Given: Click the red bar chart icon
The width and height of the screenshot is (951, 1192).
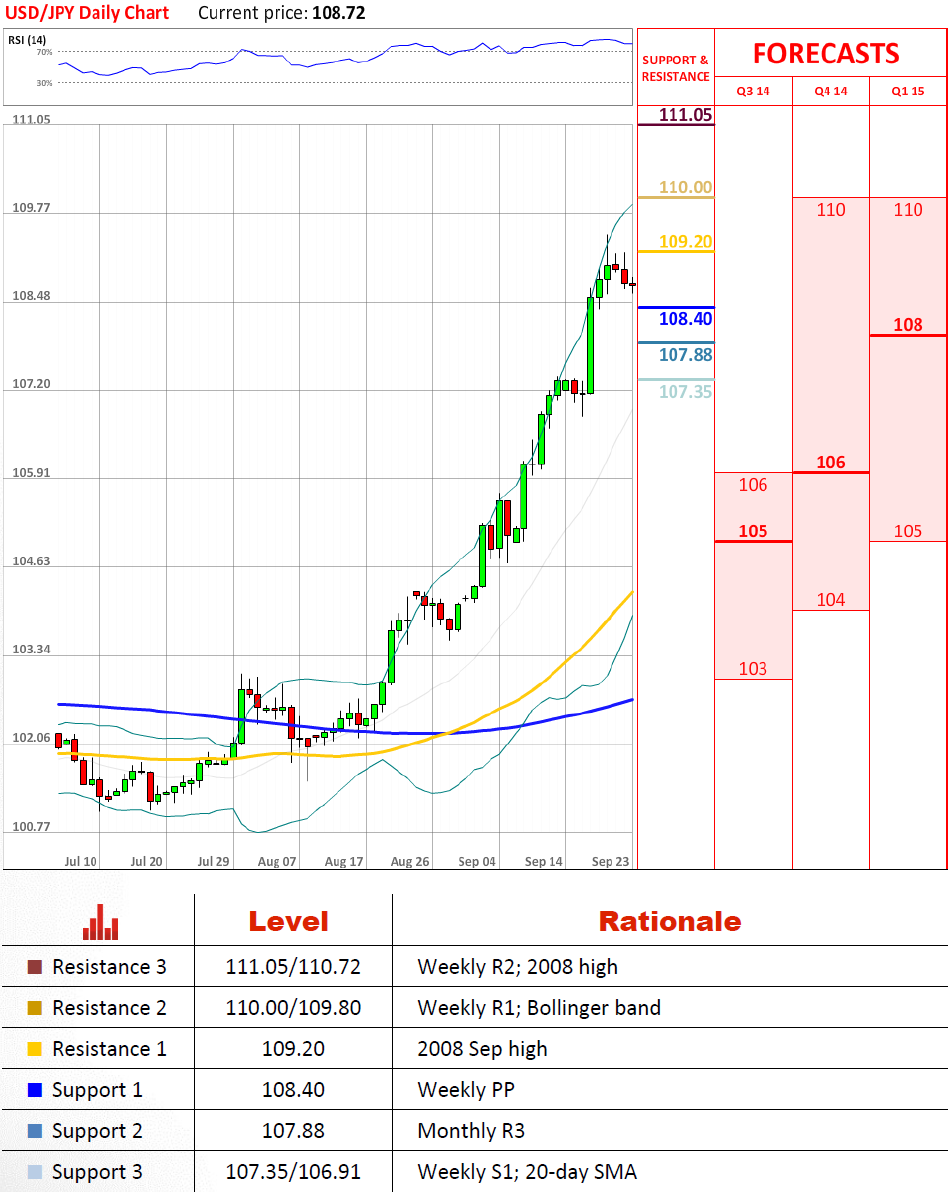Looking at the screenshot, I should (100, 922).
